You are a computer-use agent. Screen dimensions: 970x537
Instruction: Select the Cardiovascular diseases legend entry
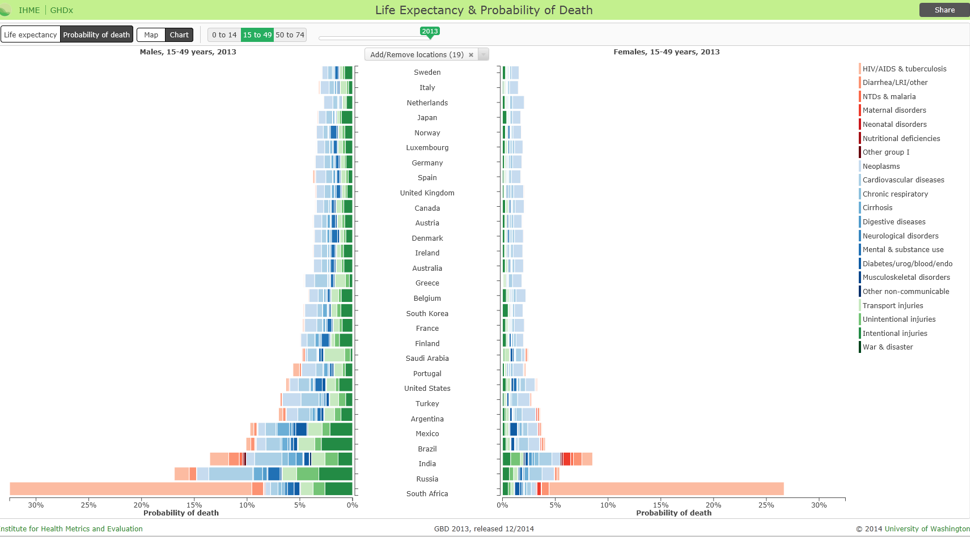pyautogui.click(x=903, y=180)
